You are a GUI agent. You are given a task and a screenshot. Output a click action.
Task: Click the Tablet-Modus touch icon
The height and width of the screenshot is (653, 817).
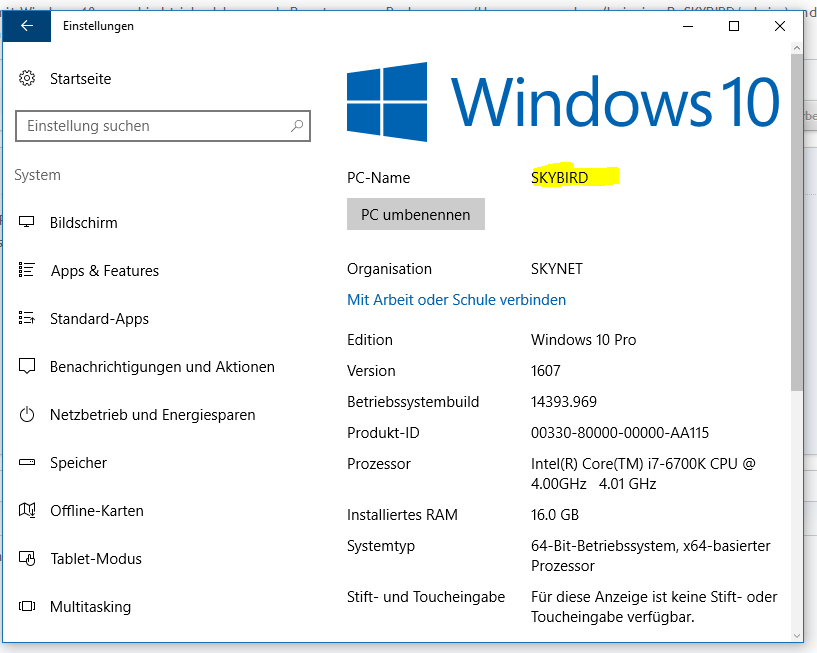coord(27,559)
